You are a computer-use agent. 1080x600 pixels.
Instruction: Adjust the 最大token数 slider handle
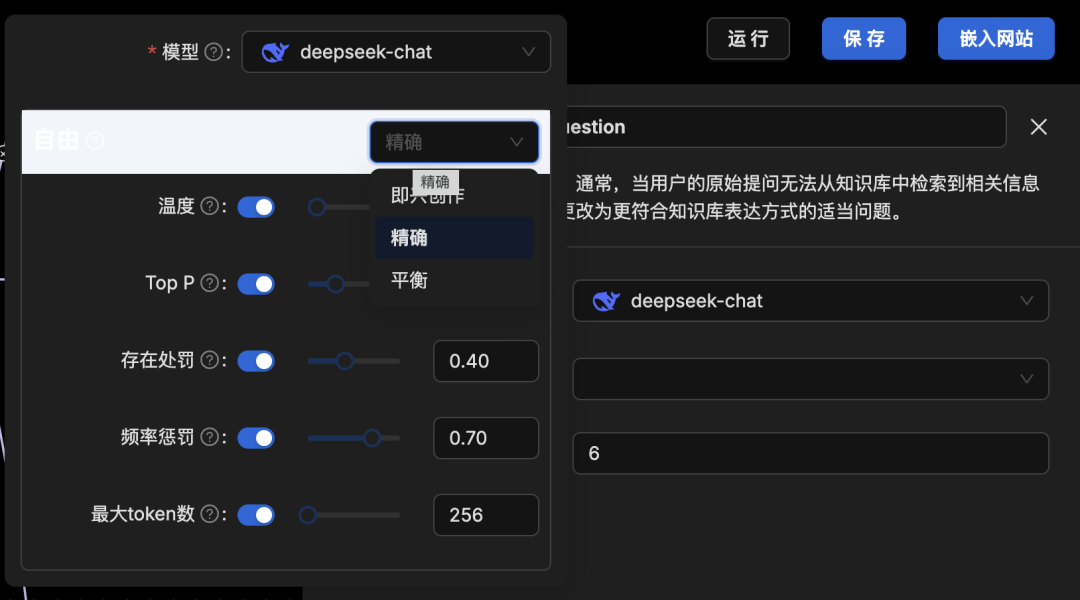pyautogui.click(x=308, y=515)
